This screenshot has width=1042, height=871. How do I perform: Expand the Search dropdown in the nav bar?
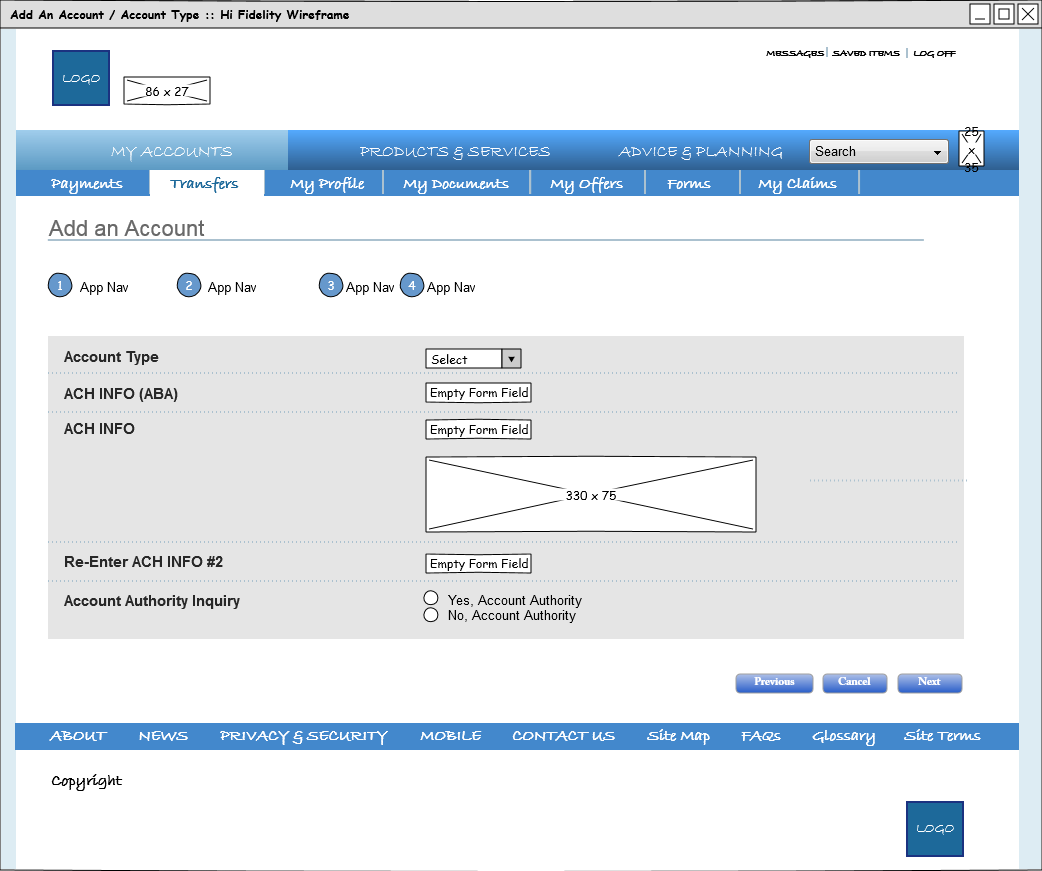(x=878, y=152)
